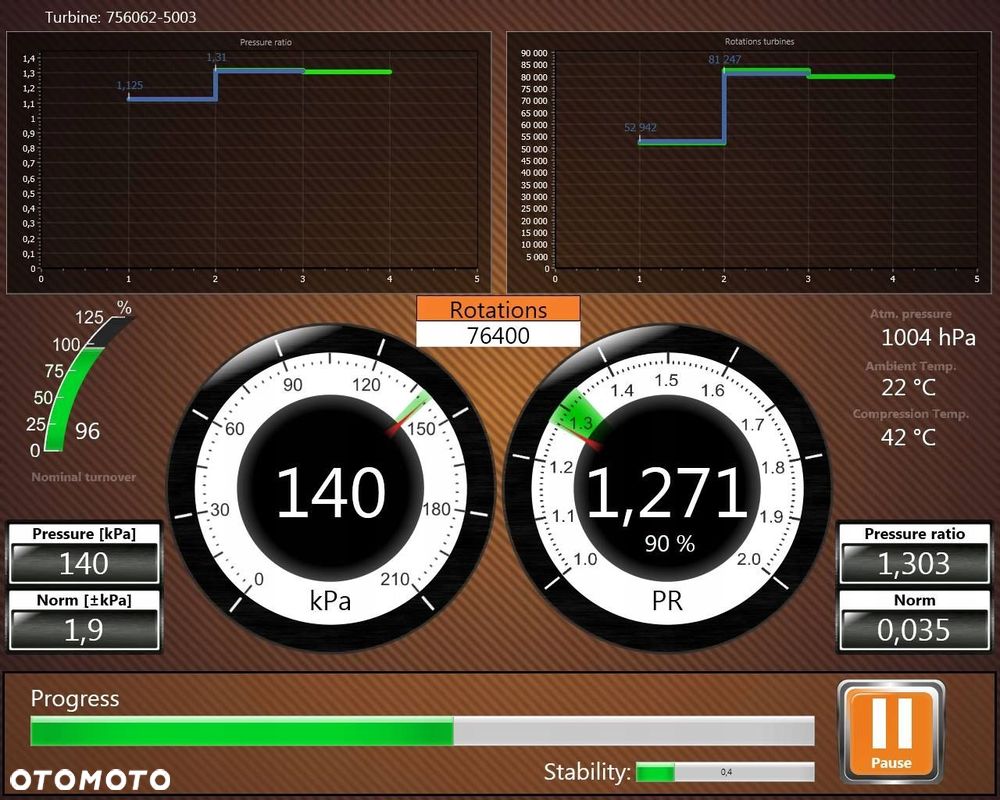Click the Compression Temp. 42 °C reading
The width and height of the screenshot is (1000, 800).
908,437
